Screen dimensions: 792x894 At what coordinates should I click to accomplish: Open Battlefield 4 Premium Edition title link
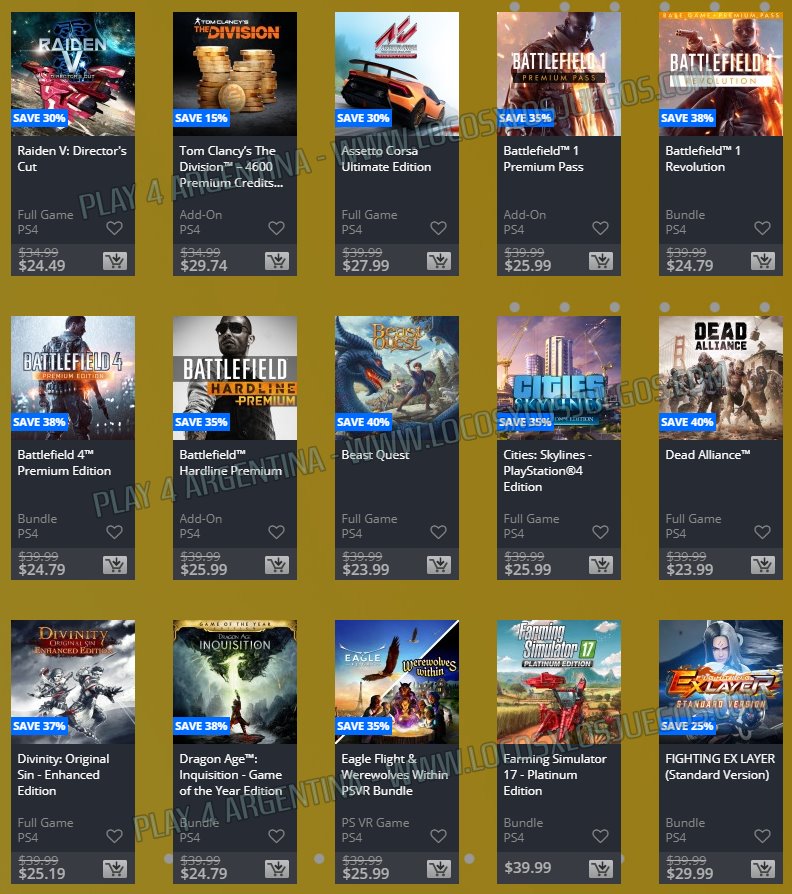64,462
